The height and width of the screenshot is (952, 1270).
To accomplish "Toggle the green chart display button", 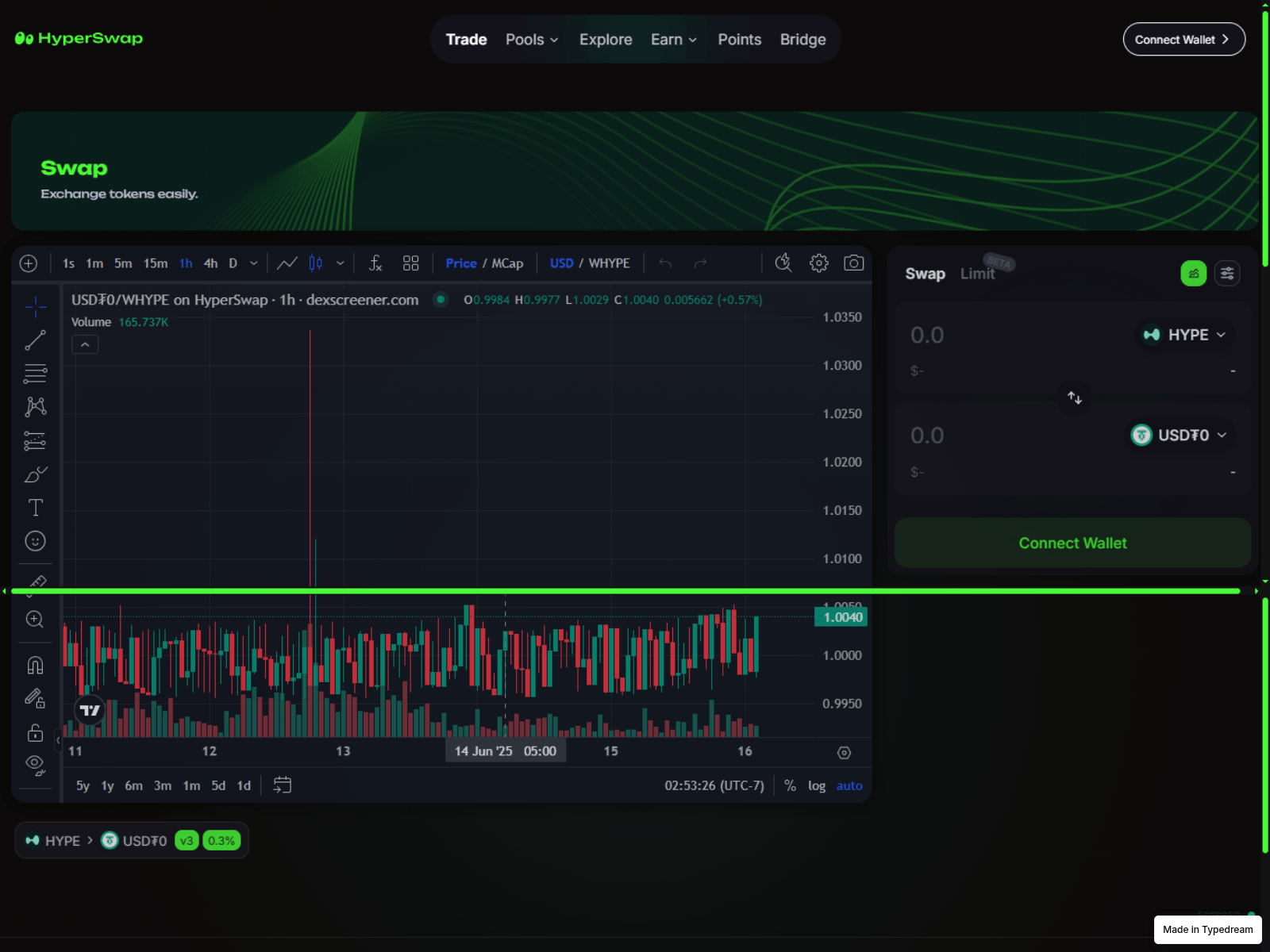I will coord(1194,274).
